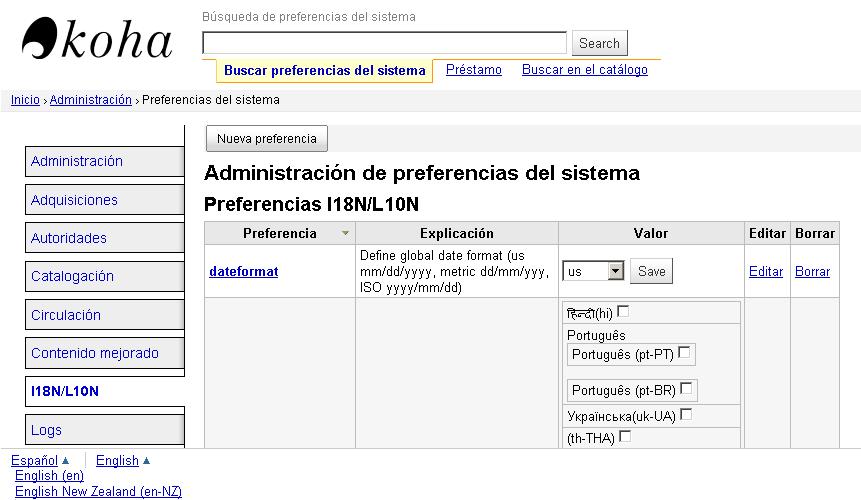Image resolution: width=861 pixels, height=500 pixels.
Task: Open the Circulación preferences section
Action: [66, 315]
